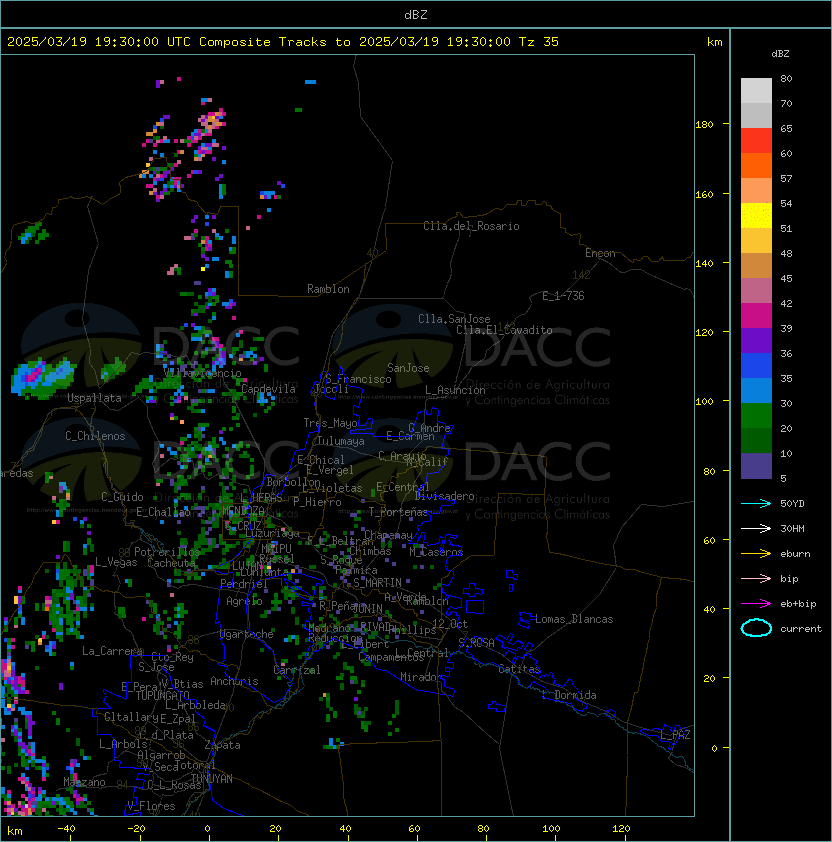Click the C_Chilenos place label

point(95,436)
